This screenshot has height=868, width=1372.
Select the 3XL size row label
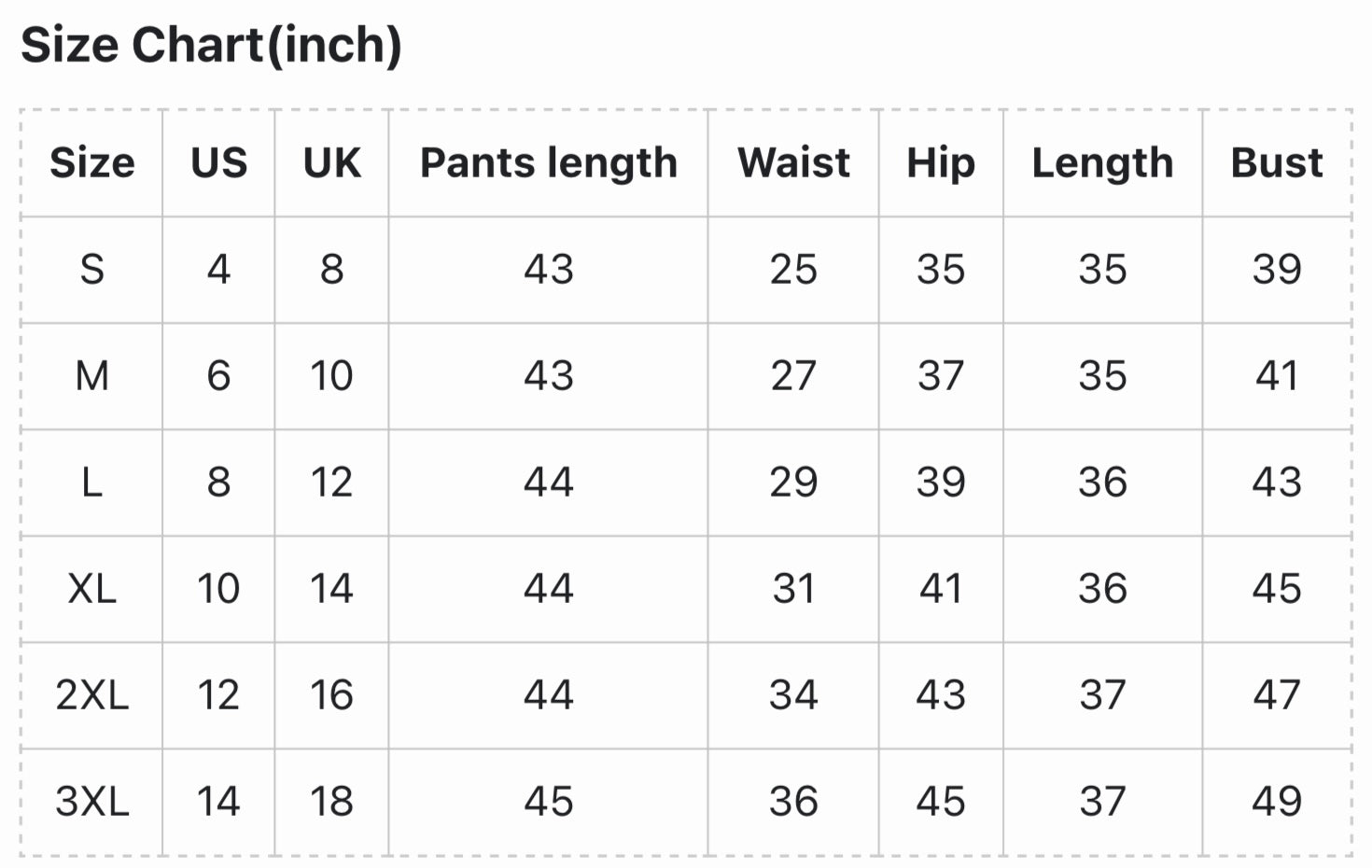(x=91, y=802)
